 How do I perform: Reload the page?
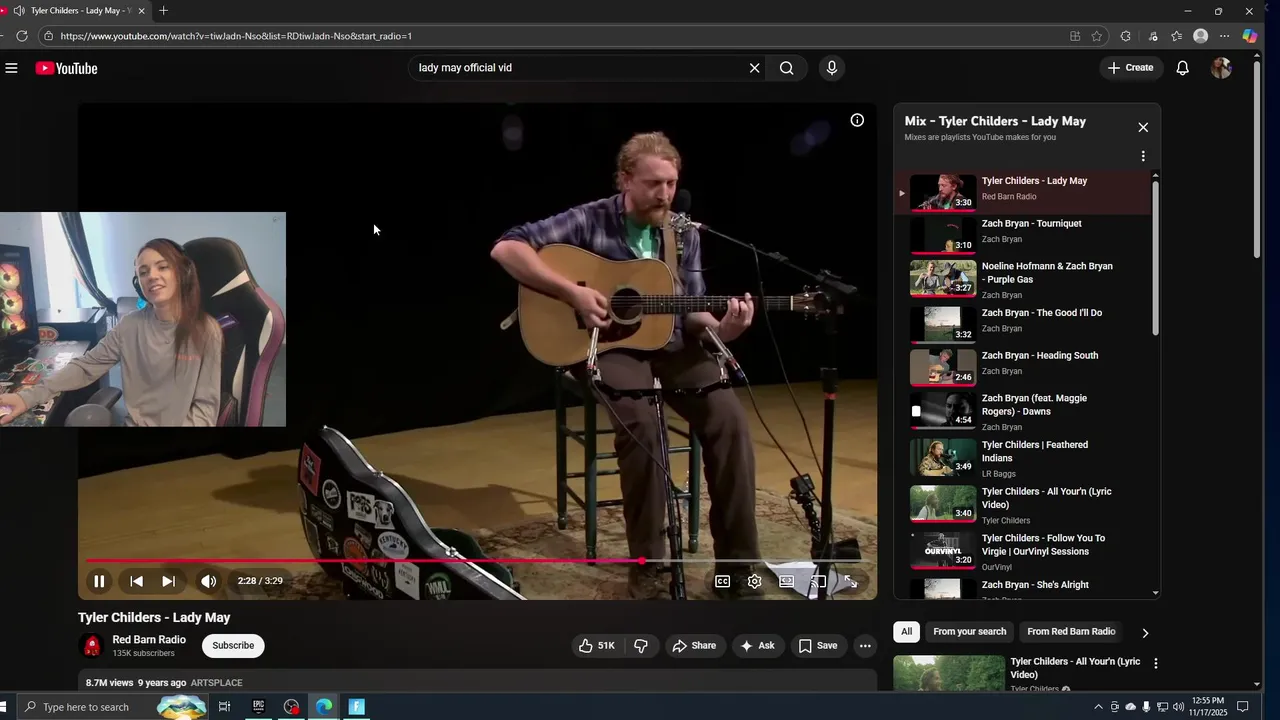22,36
